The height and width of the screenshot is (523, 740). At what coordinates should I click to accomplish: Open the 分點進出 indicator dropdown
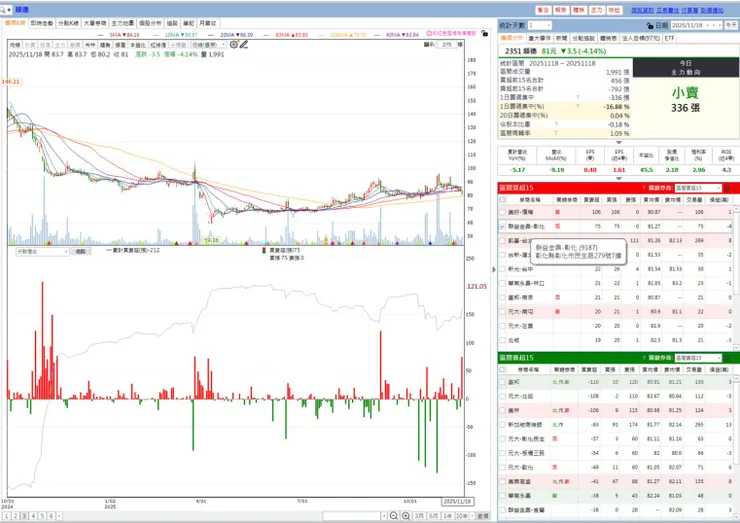[42, 252]
